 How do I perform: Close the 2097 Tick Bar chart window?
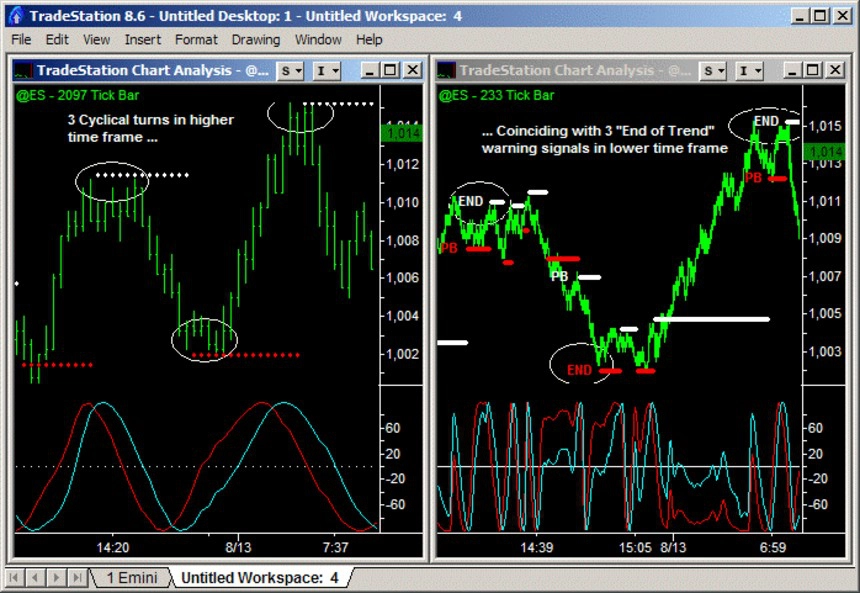click(x=412, y=70)
